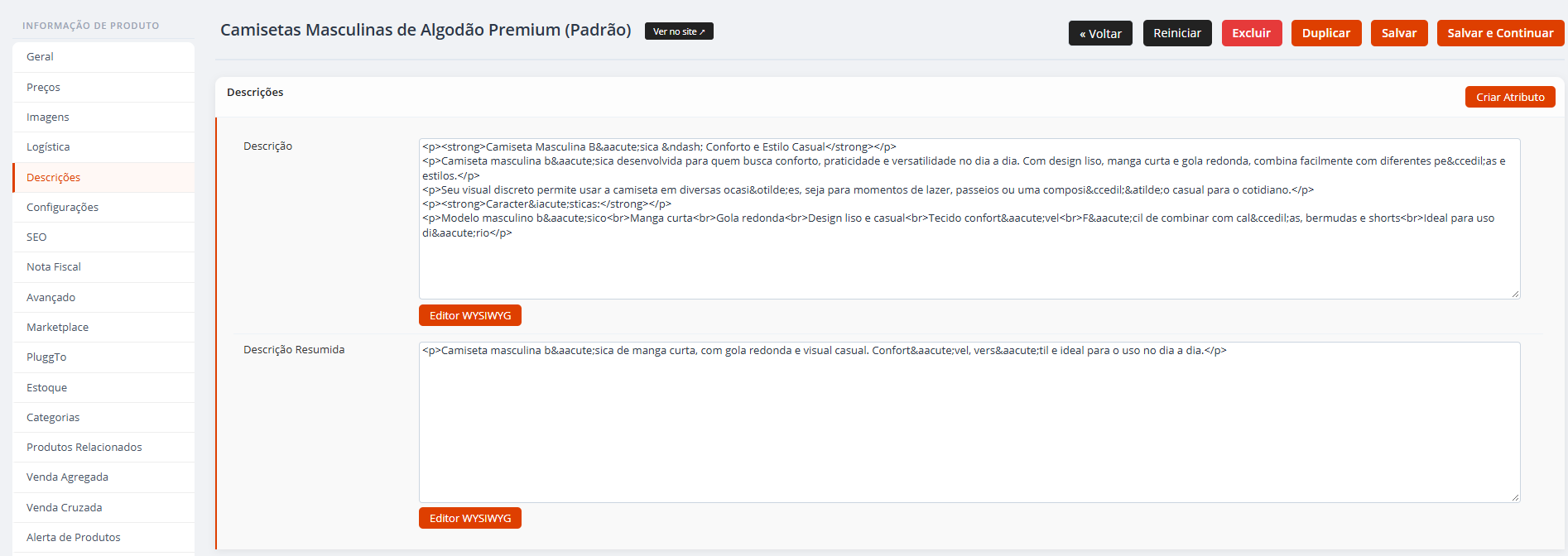1568x556 pixels.
Task: Open the Geral section
Action: (x=103, y=57)
